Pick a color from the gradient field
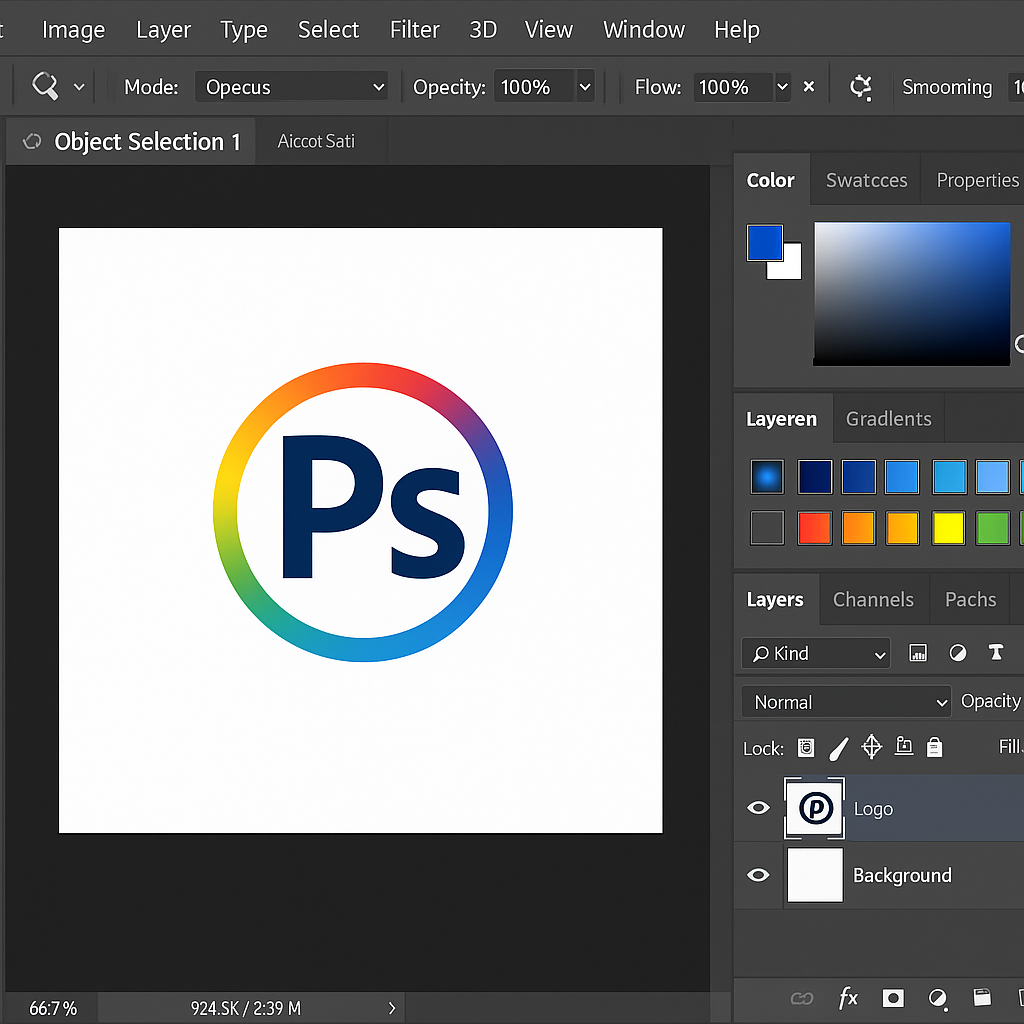The width and height of the screenshot is (1024, 1024). (x=912, y=293)
